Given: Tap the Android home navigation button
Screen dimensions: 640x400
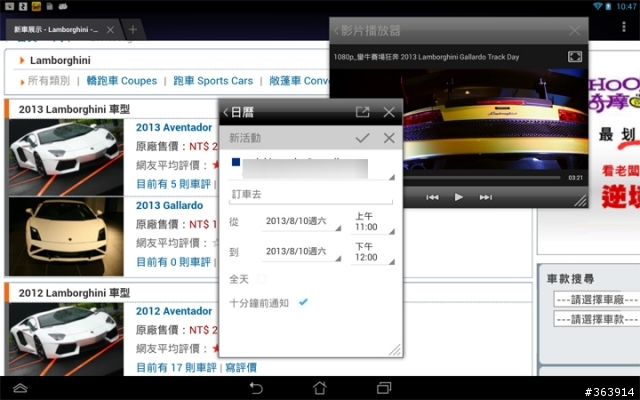Looking at the screenshot, I should [320, 388].
